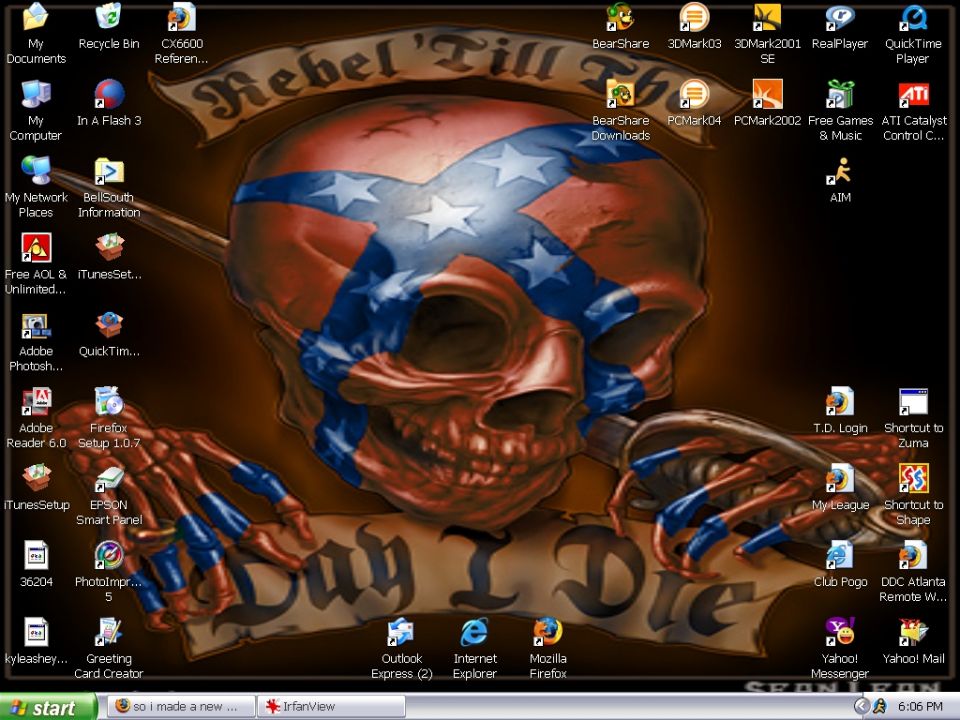Viewport: 960px width, 720px height.
Task: Click the 6:06 PM taskbar clock
Action: coord(920,707)
